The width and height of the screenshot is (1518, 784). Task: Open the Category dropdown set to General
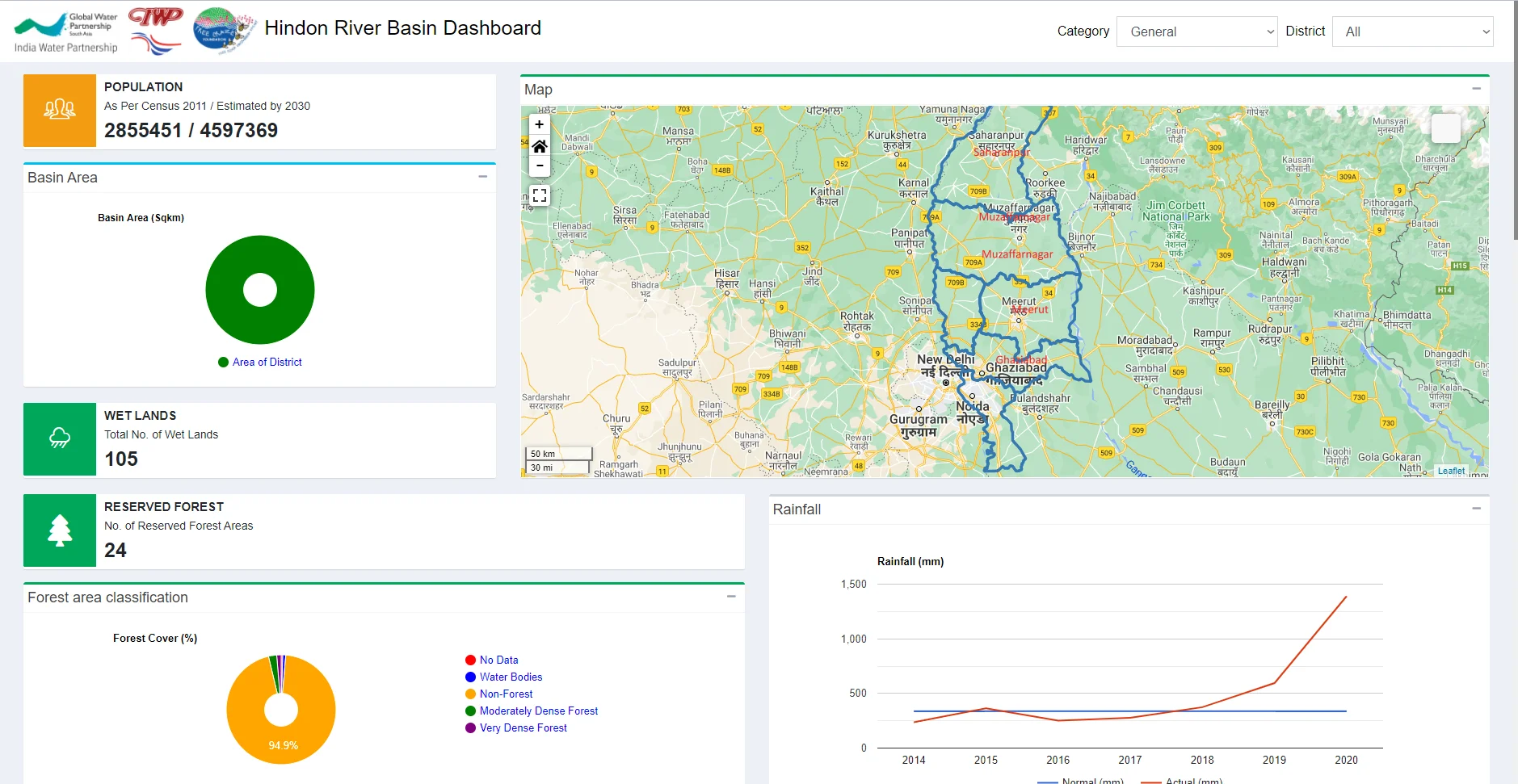point(1196,31)
